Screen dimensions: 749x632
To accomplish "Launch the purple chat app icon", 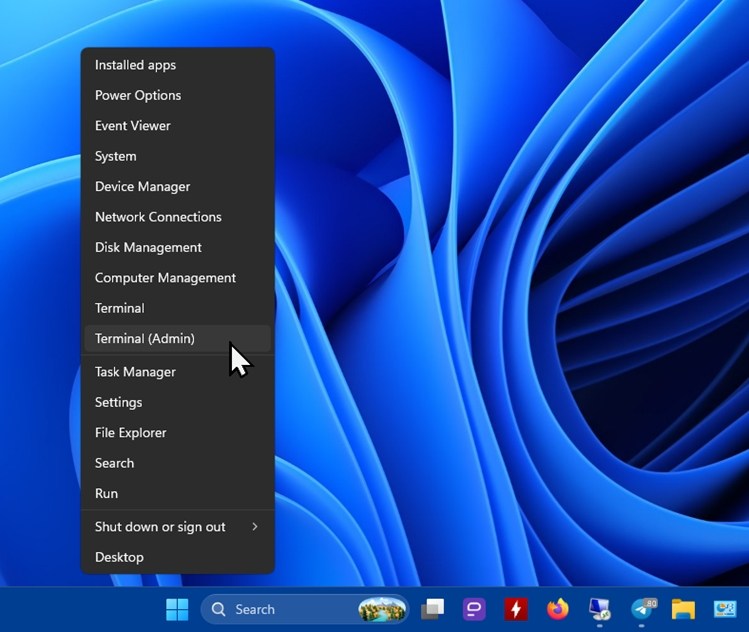I will click(474, 609).
